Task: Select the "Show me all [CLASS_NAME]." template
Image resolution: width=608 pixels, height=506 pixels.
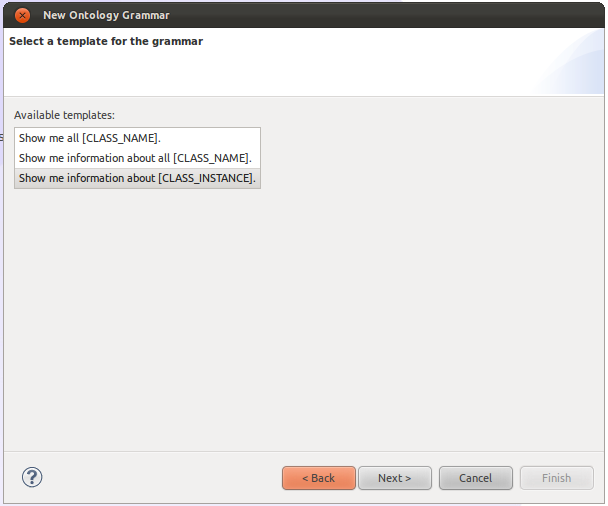Action: coord(89,138)
